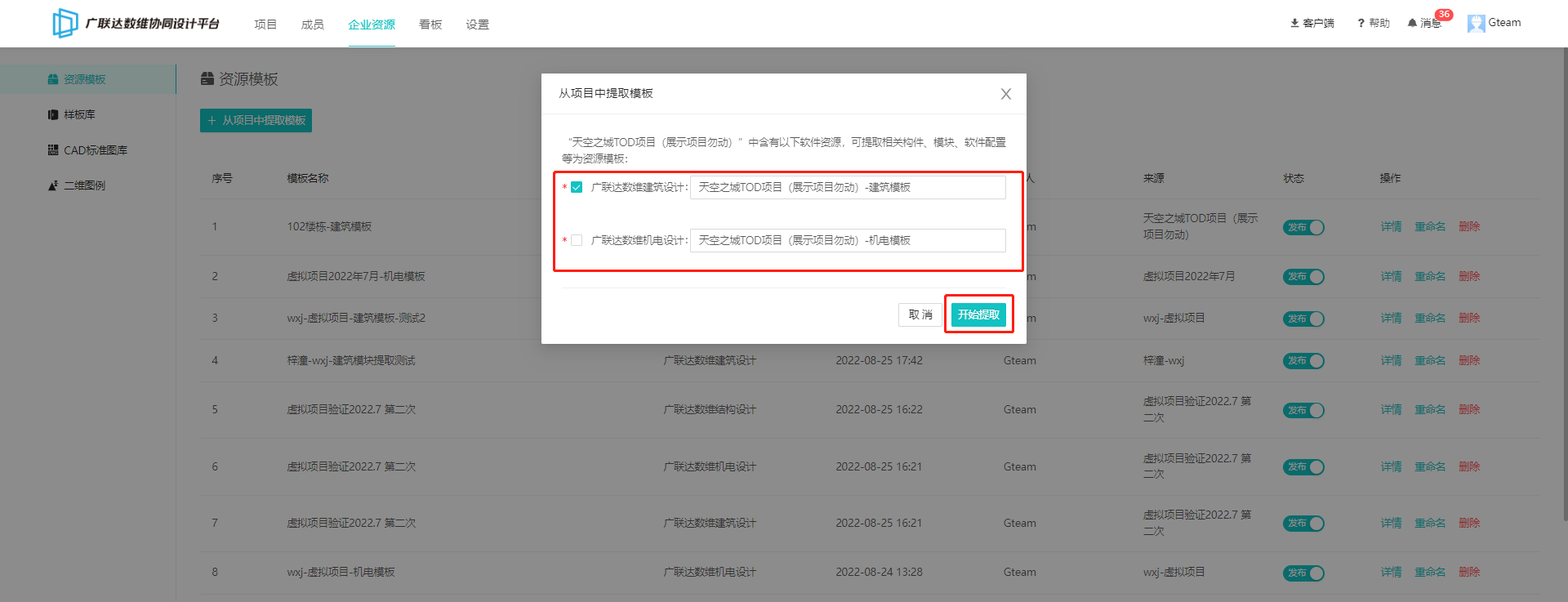Viewport: 1568px width, 602px height.
Task: Select the 企业资源 tab
Action: (x=372, y=25)
